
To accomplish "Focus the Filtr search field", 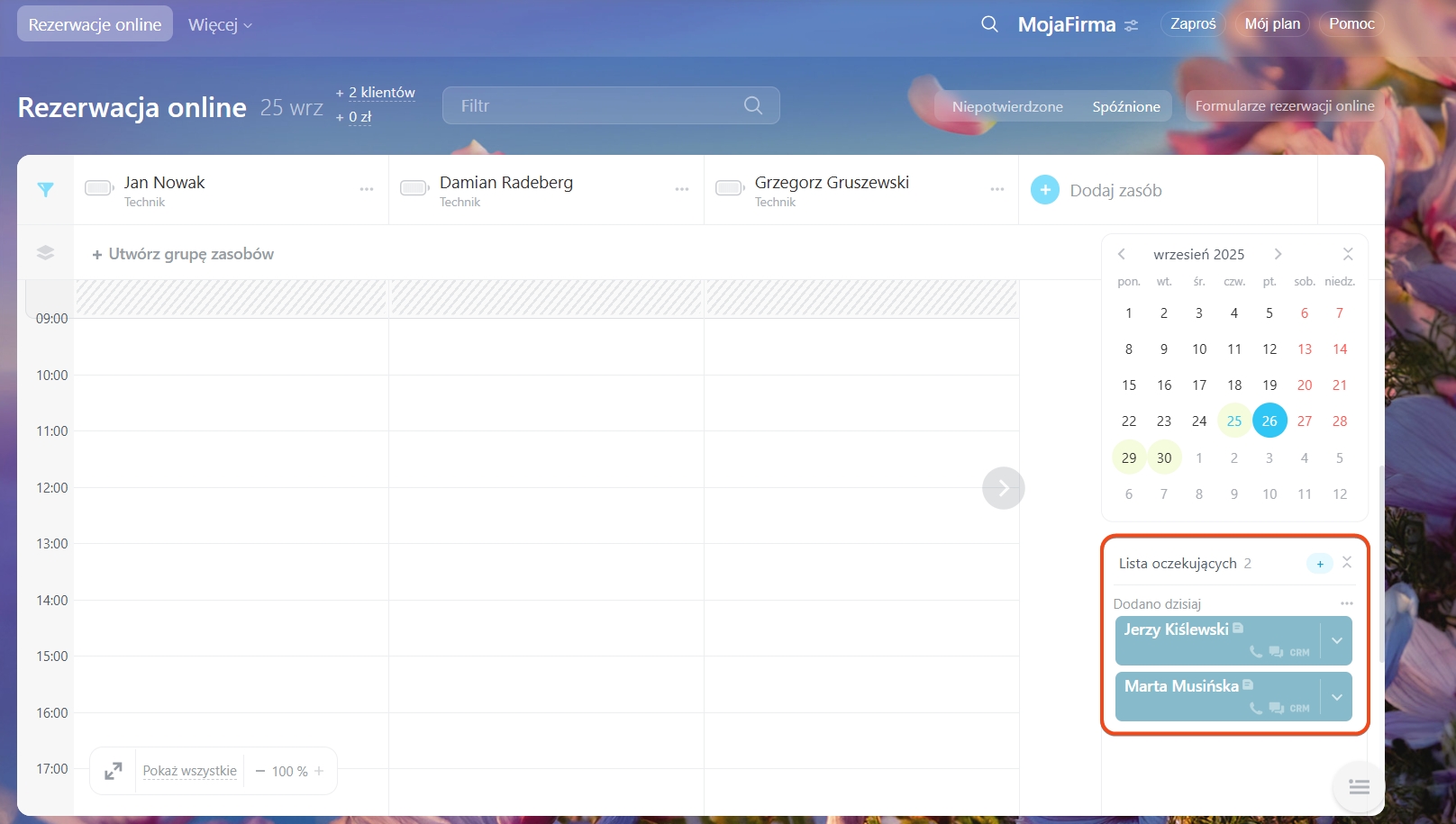I will coord(611,105).
